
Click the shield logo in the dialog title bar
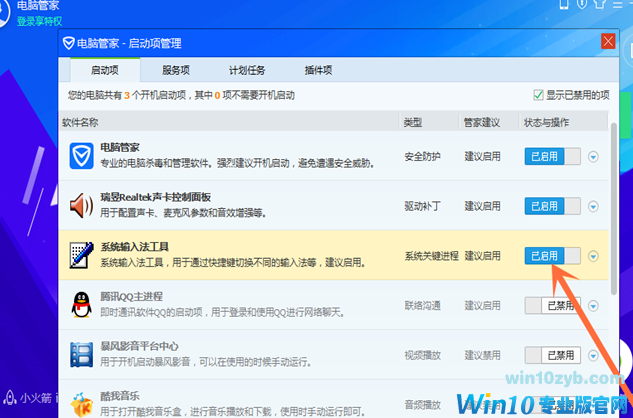(x=69, y=43)
